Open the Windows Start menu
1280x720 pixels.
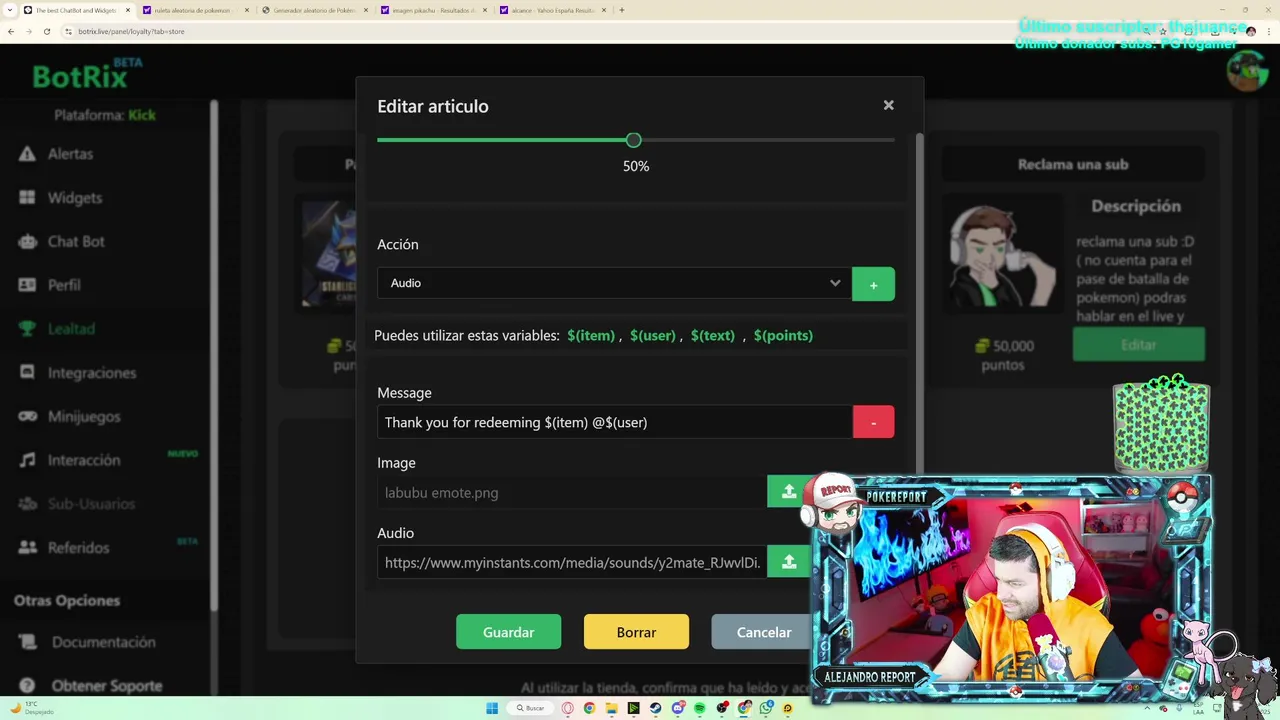pyautogui.click(x=492, y=708)
